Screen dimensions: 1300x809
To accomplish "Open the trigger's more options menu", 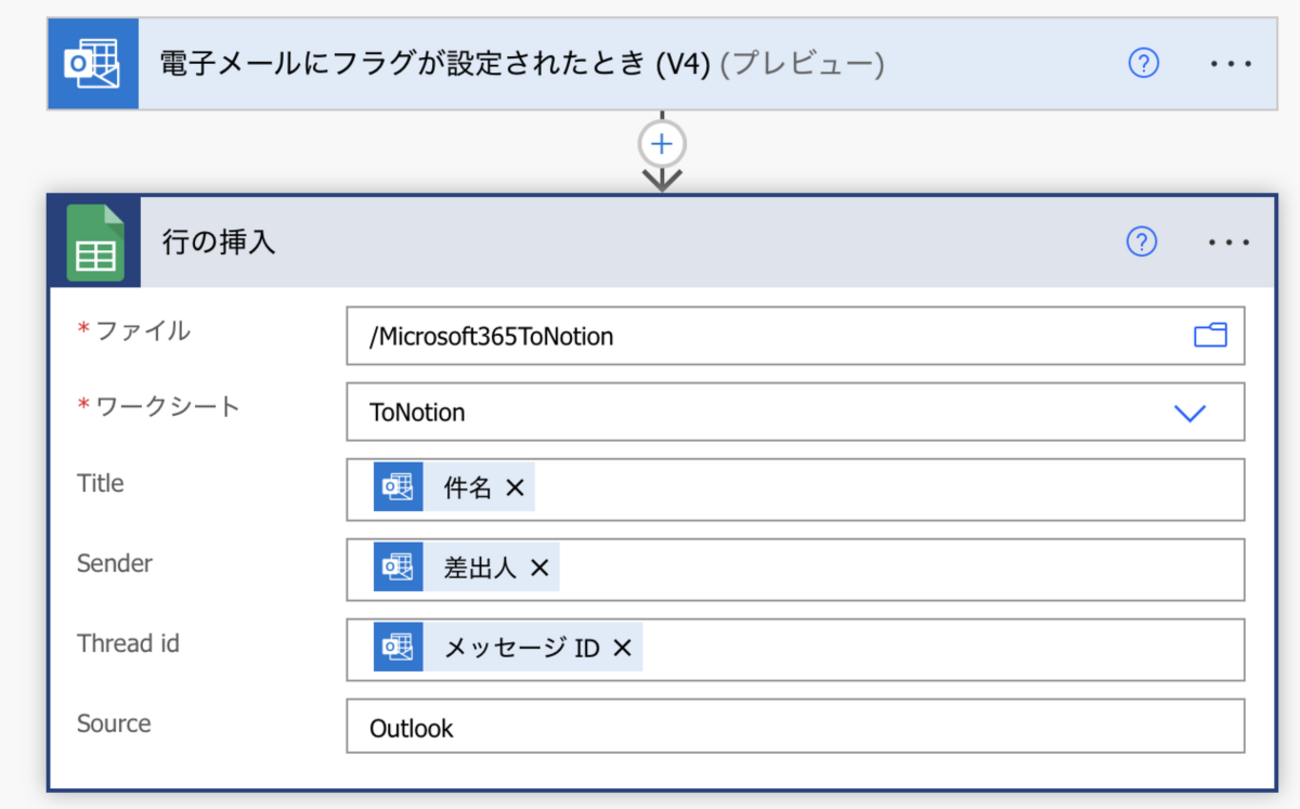I will 1230,63.
